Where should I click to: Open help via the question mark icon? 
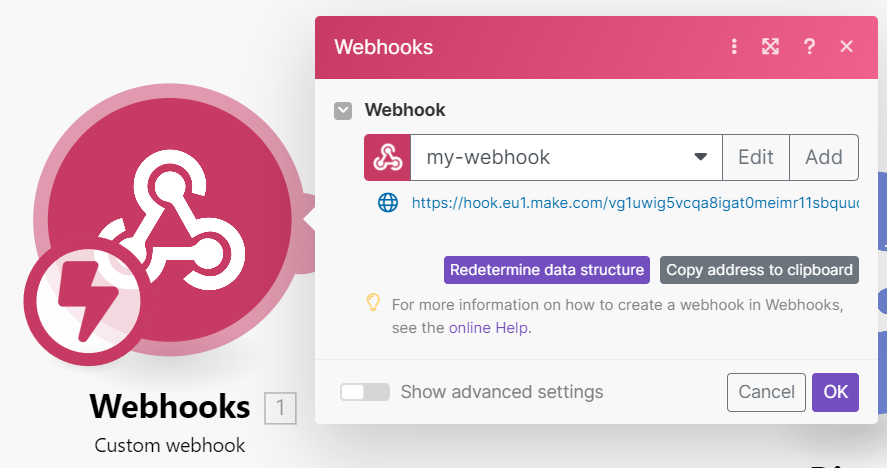coord(809,47)
